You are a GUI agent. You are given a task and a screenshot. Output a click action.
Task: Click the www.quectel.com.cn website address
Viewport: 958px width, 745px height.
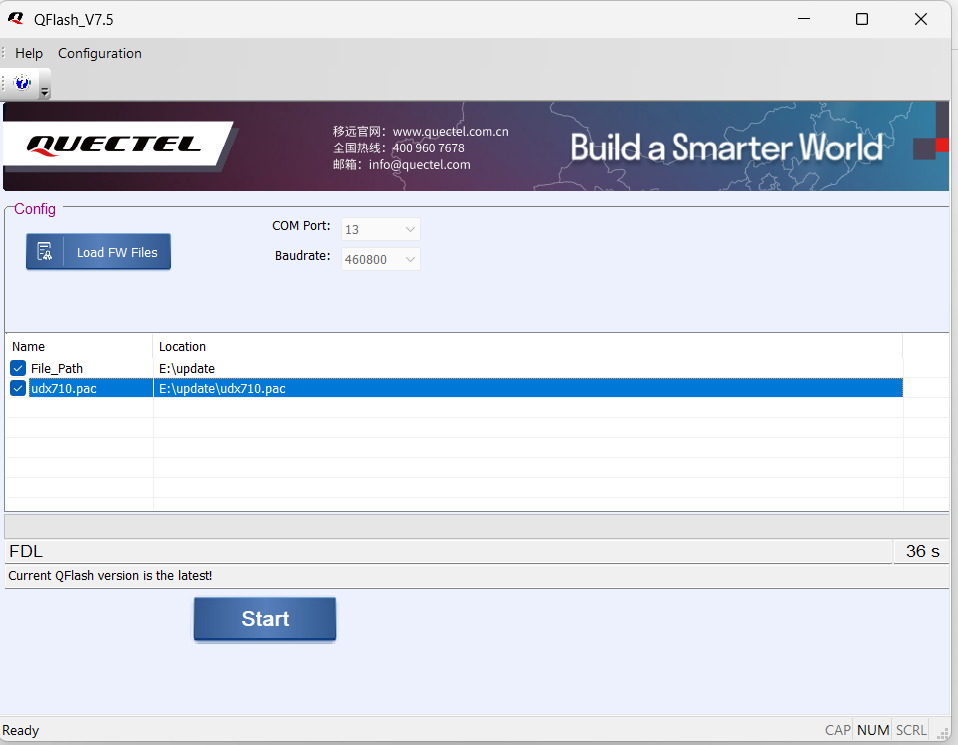click(450, 131)
